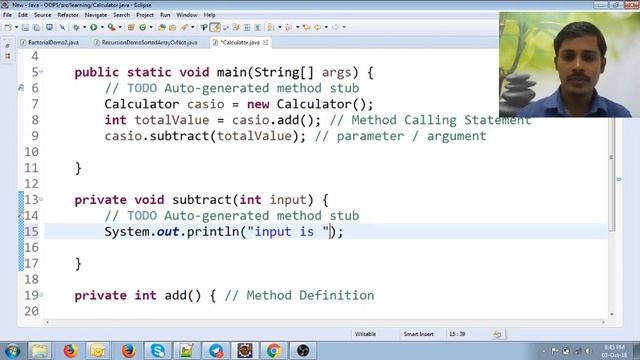Open Skype from the taskbar
The height and width of the screenshot is (360, 640).
click(x=158, y=351)
